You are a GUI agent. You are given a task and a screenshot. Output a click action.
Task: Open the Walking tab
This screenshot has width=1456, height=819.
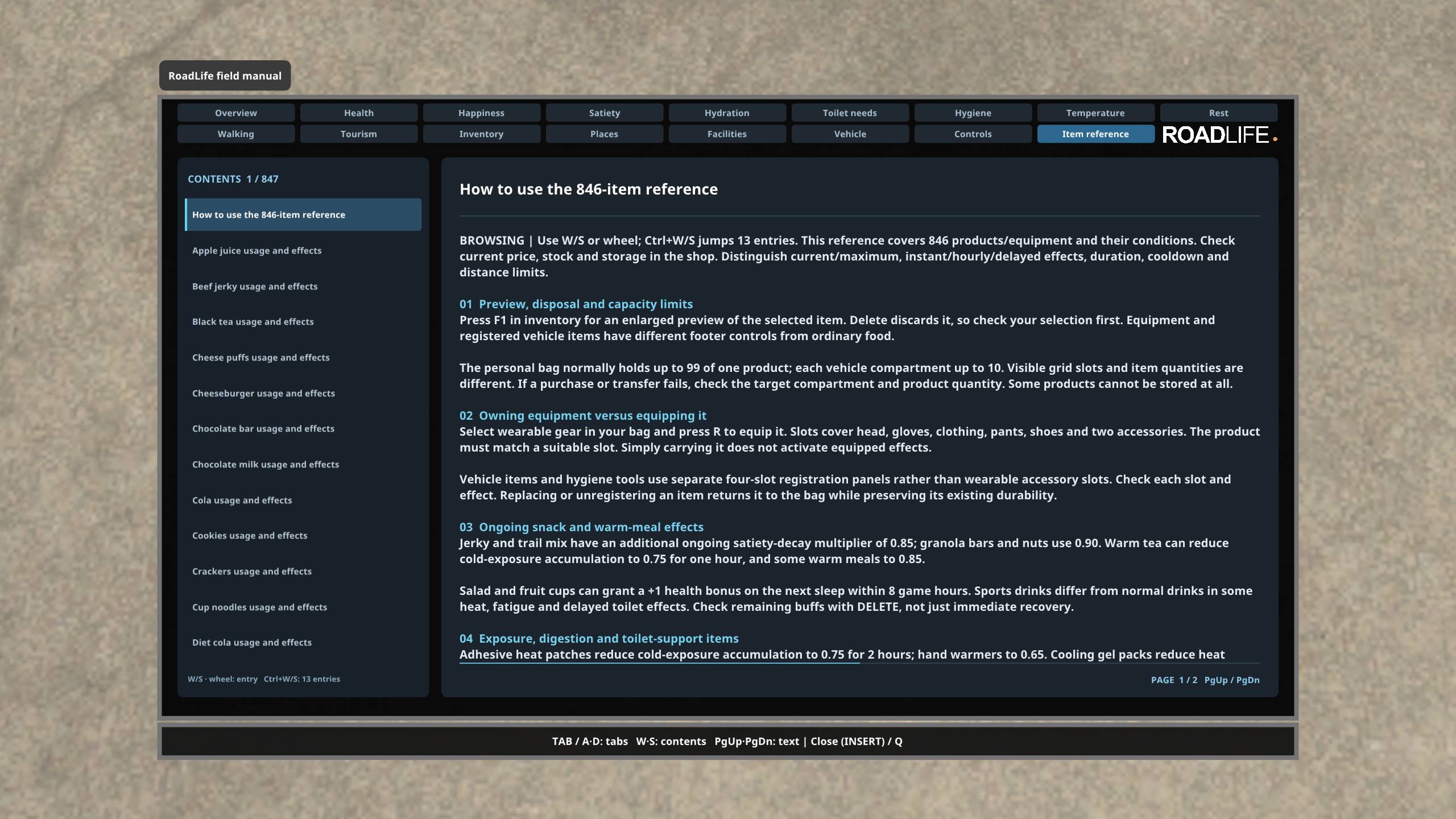236,134
